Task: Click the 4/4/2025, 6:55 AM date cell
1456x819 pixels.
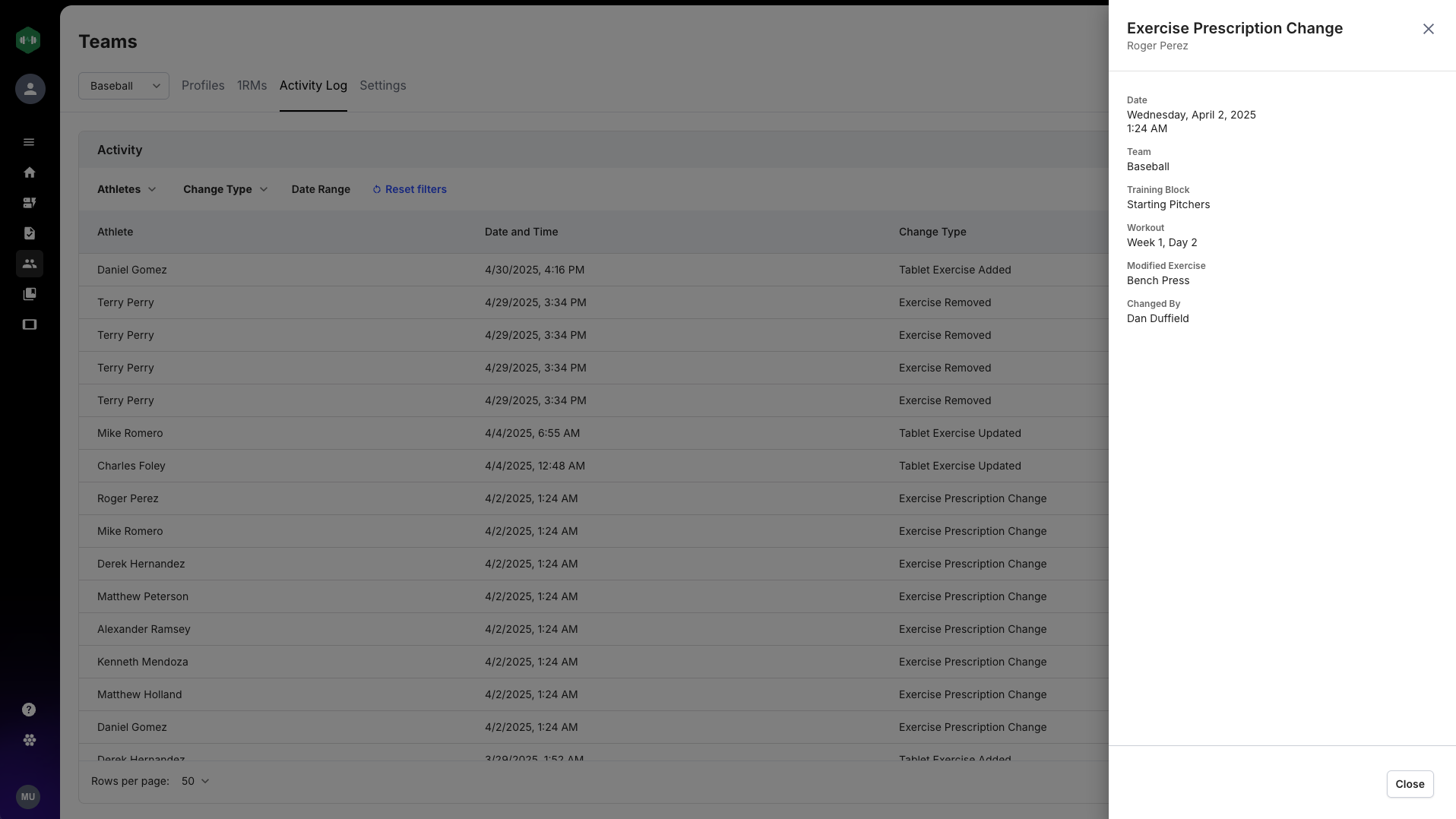Action: click(x=532, y=433)
